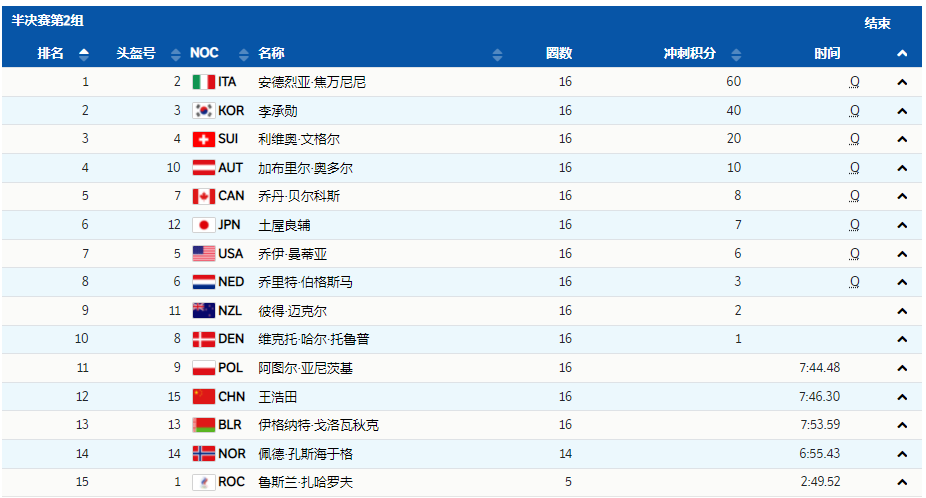Click the Q qualifier link for NED
Viewport: 926px width, 498px height.
pyautogui.click(x=854, y=282)
